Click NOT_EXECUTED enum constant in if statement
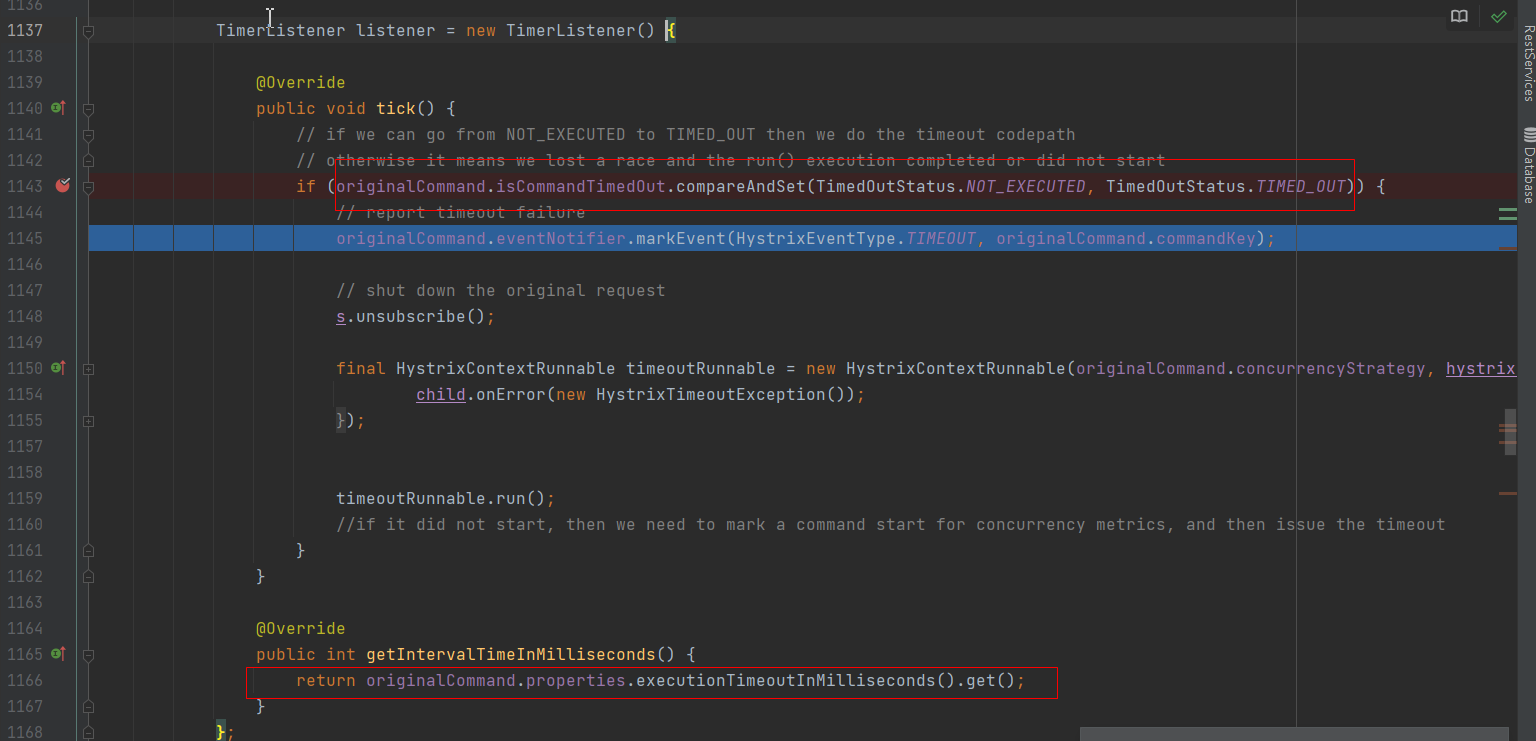 1025,186
